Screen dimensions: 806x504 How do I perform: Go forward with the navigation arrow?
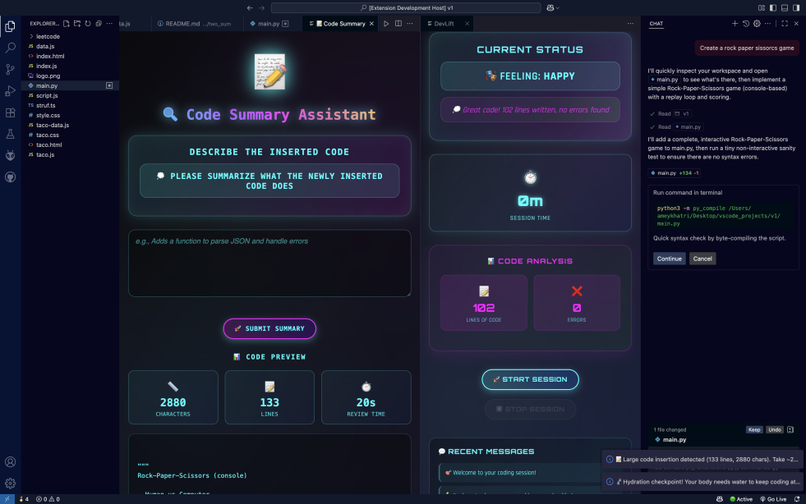pyautogui.click(x=262, y=8)
